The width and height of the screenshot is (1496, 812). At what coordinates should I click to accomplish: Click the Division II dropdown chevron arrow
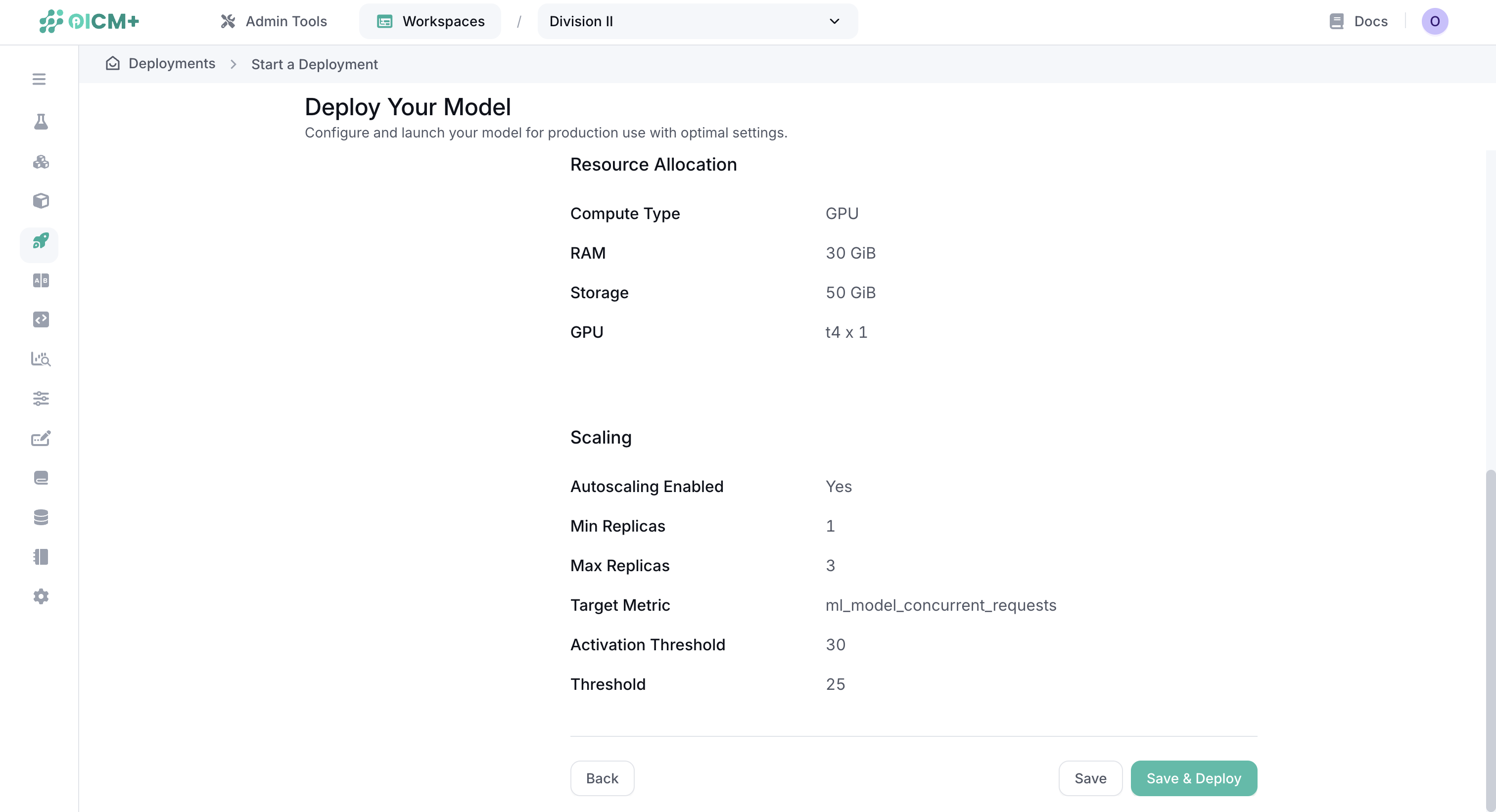click(835, 21)
